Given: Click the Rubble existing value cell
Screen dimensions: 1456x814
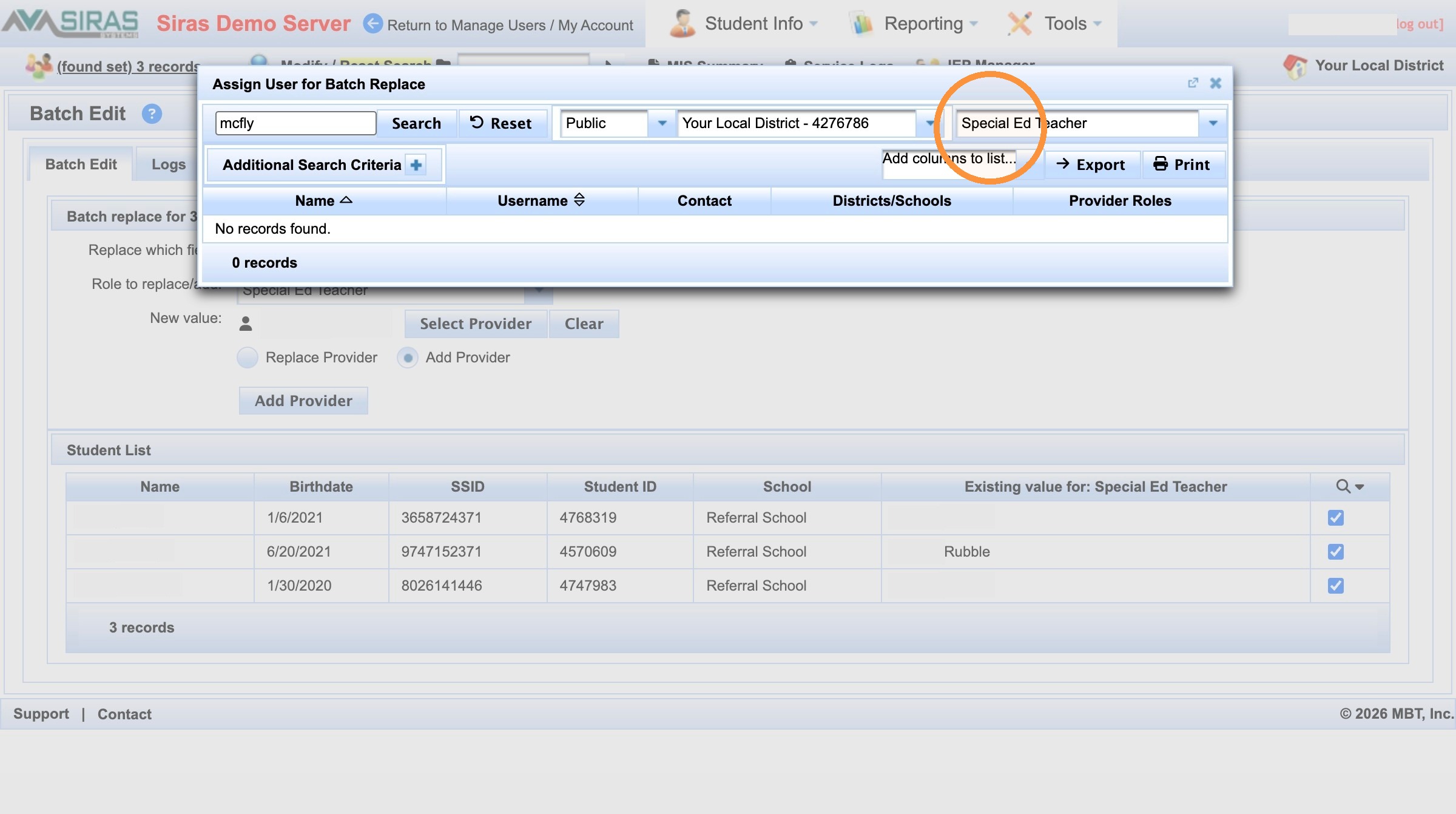Looking at the screenshot, I should pyautogui.click(x=1096, y=551).
